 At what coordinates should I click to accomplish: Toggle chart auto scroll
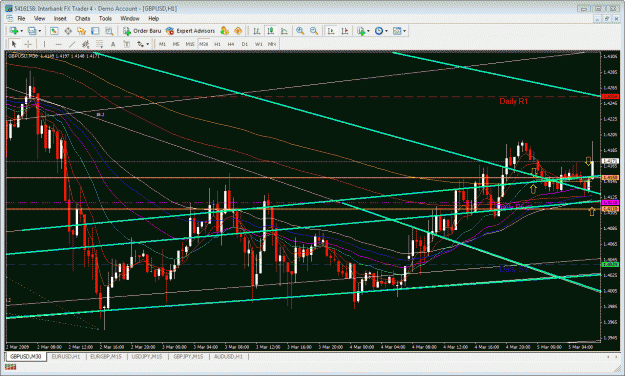331,31
